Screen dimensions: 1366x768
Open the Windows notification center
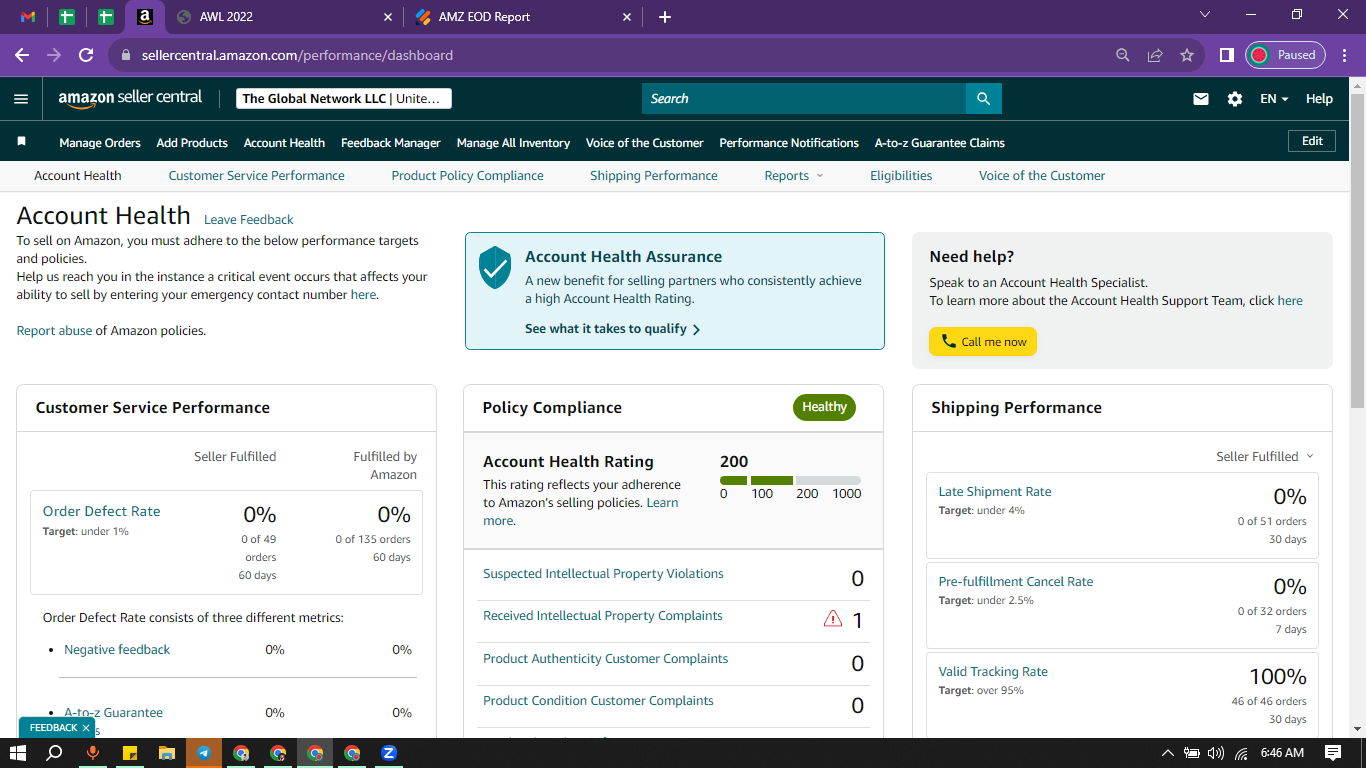(1333, 753)
